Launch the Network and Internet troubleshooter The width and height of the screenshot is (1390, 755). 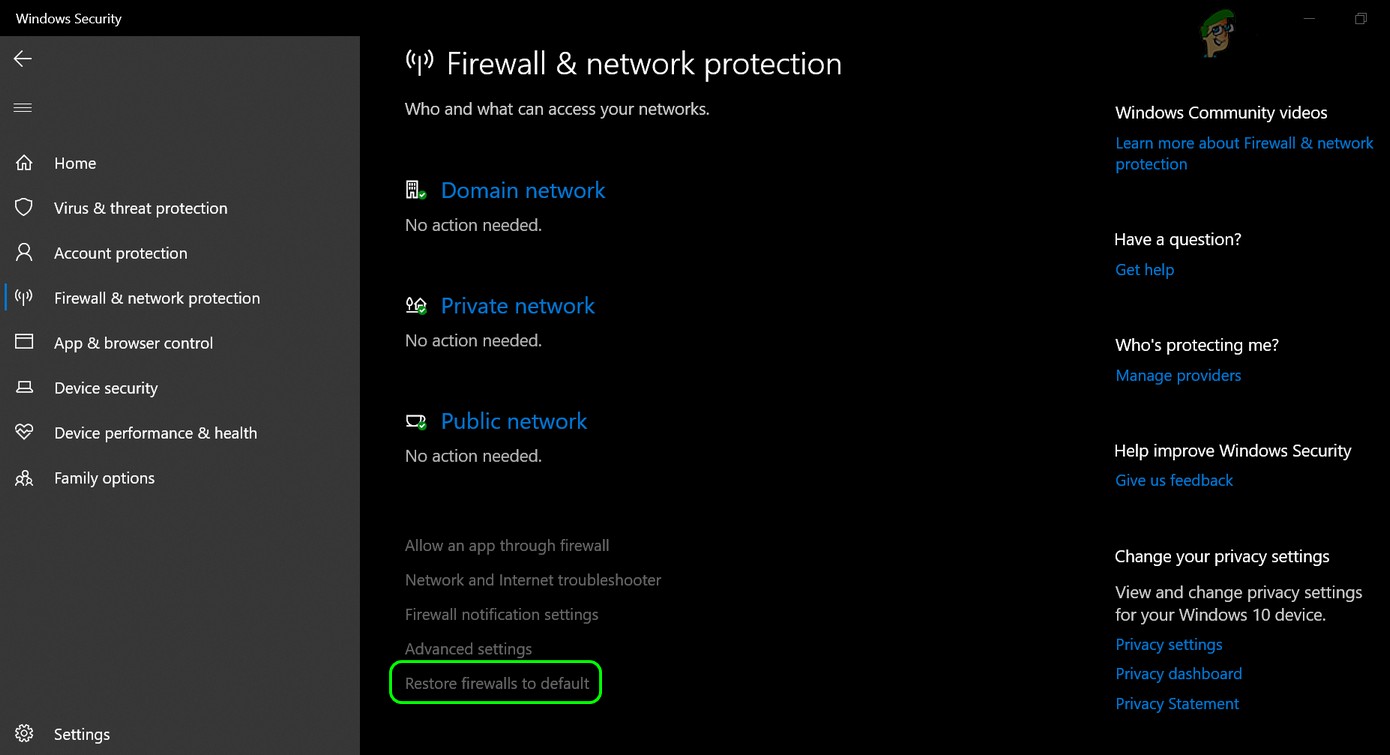point(532,579)
